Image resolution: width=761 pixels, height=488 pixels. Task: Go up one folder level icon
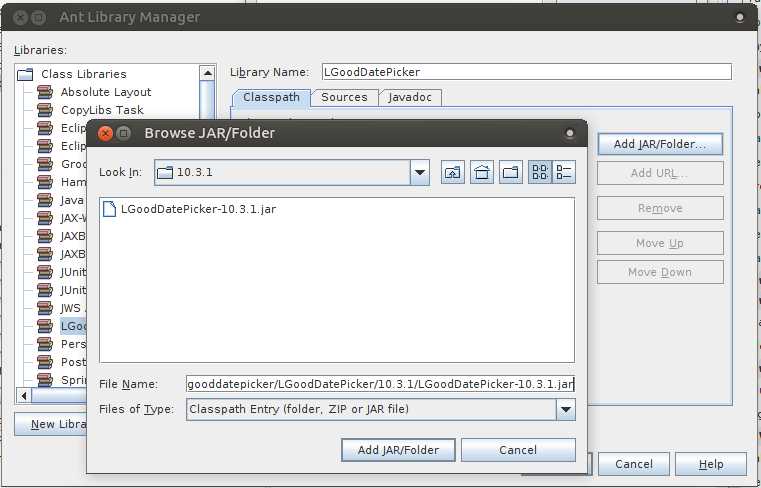coord(452,172)
